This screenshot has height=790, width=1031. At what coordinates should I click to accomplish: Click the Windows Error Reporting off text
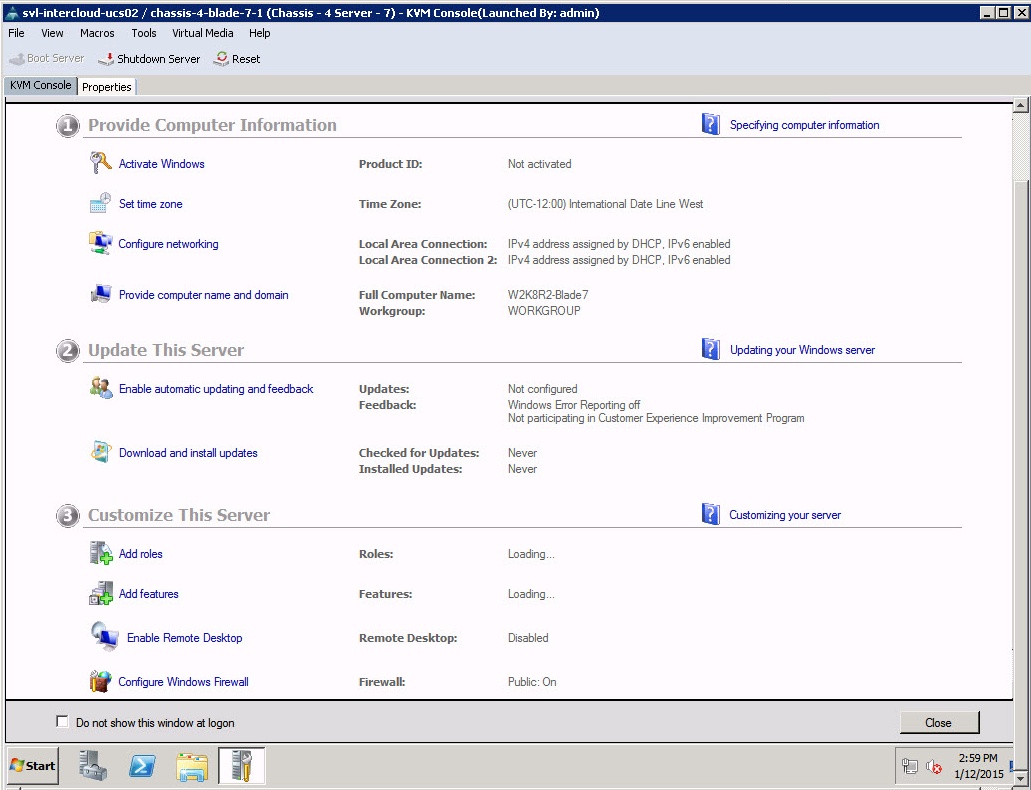pos(574,405)
